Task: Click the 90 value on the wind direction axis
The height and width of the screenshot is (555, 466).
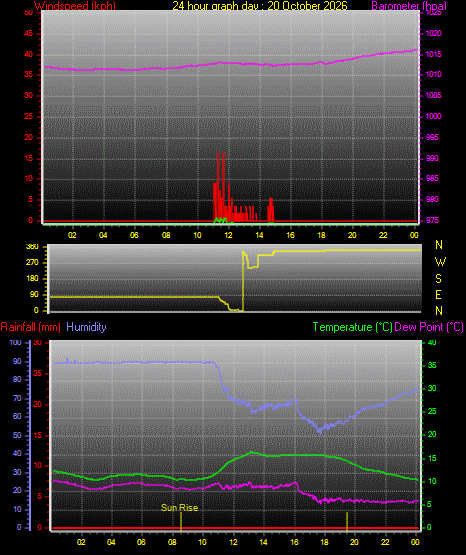Action: [35, 294]
